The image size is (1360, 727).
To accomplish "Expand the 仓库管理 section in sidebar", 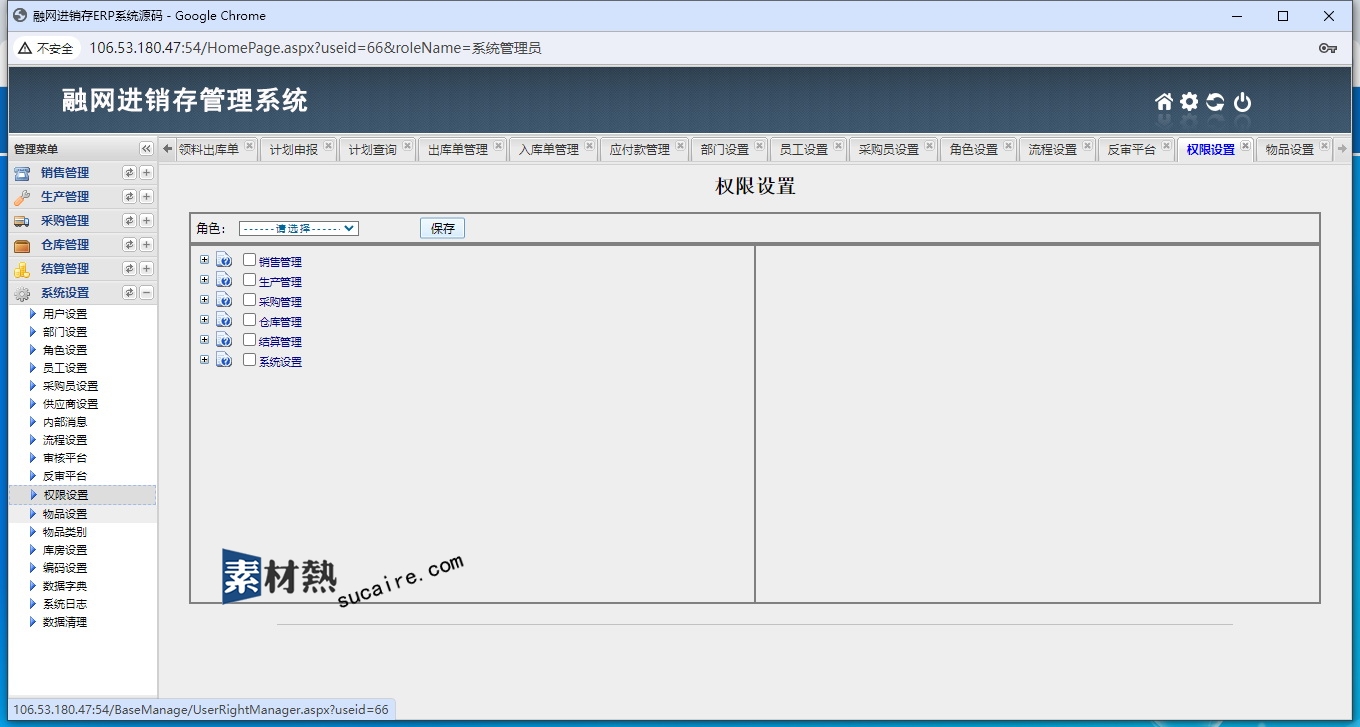I will pos(146,244).
